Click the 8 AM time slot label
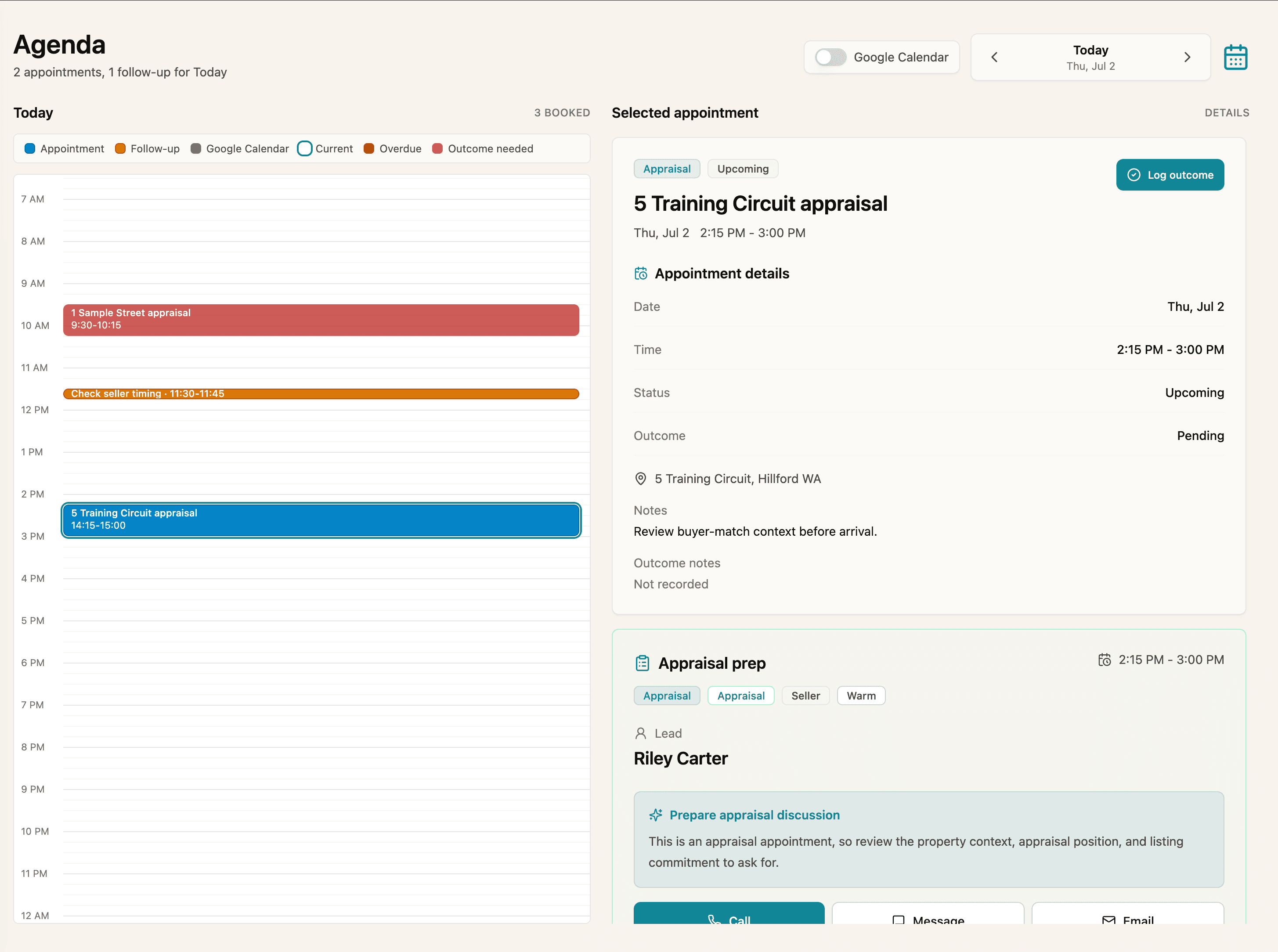Screen dimensions: 1278x952 coord(33,242)
